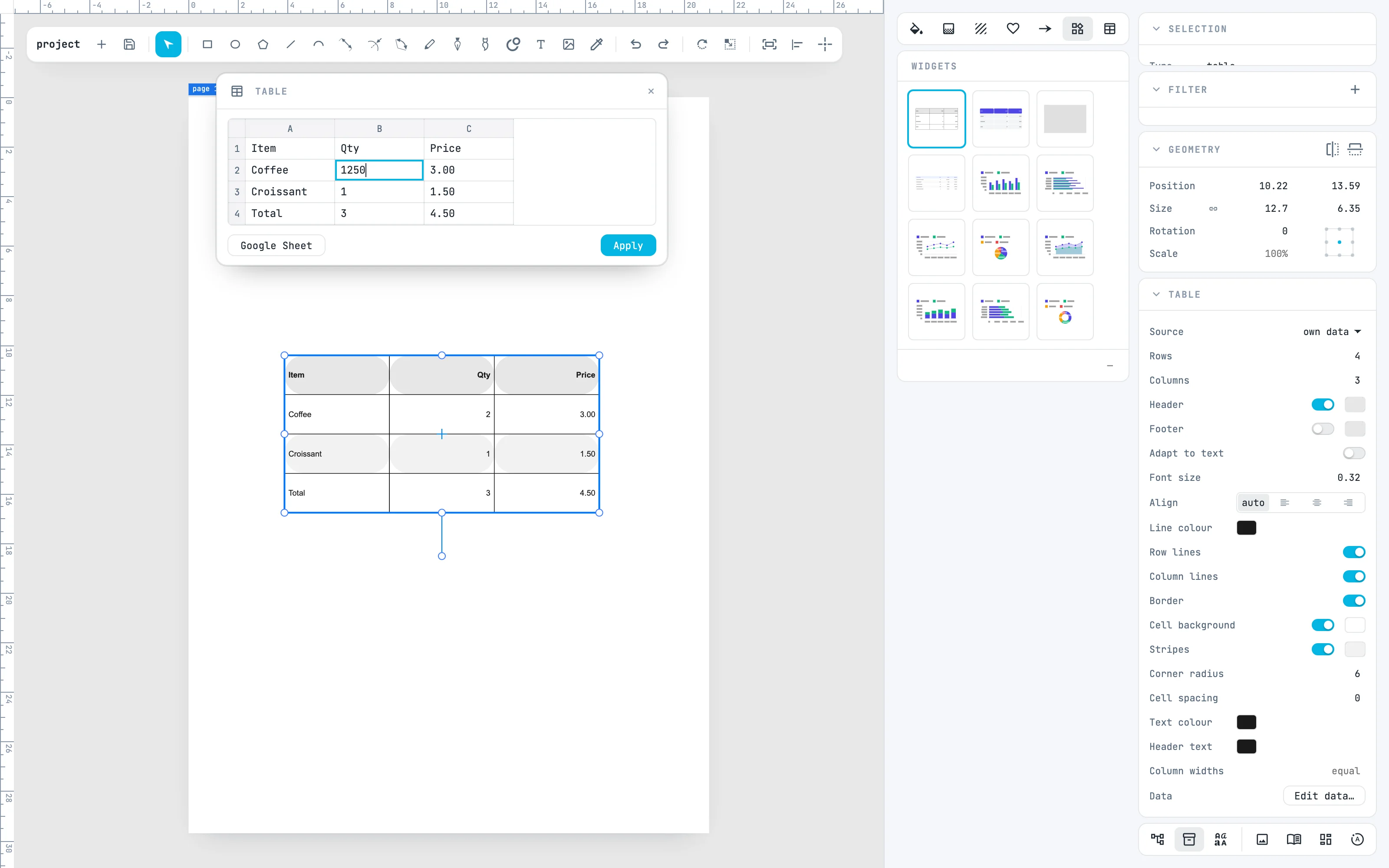
Task: Select the Croissant cell in the data grid
Action: point(290,192)
